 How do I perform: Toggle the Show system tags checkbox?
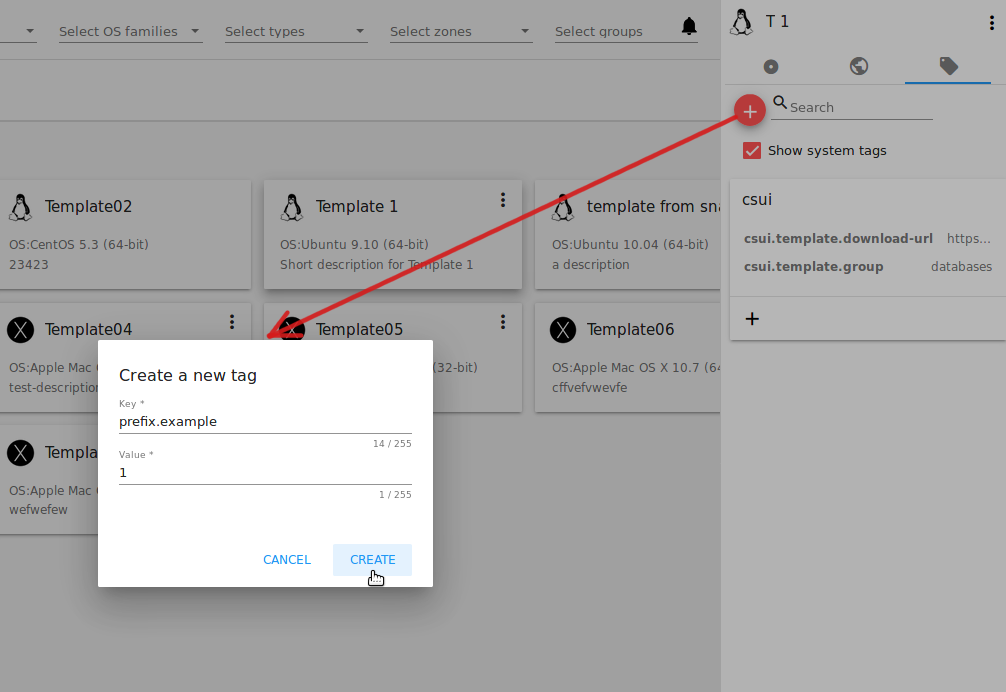pyautogui.click(x=752, y=151)
